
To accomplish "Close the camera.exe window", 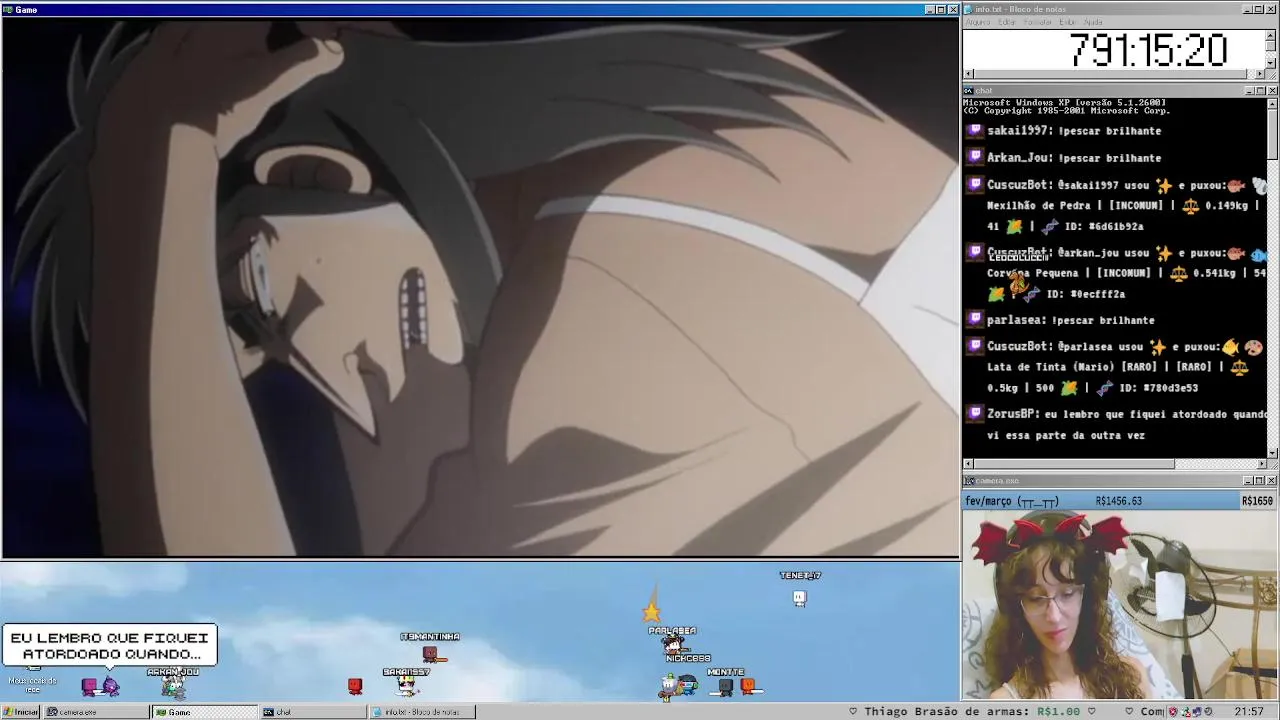I will 1272,481.
